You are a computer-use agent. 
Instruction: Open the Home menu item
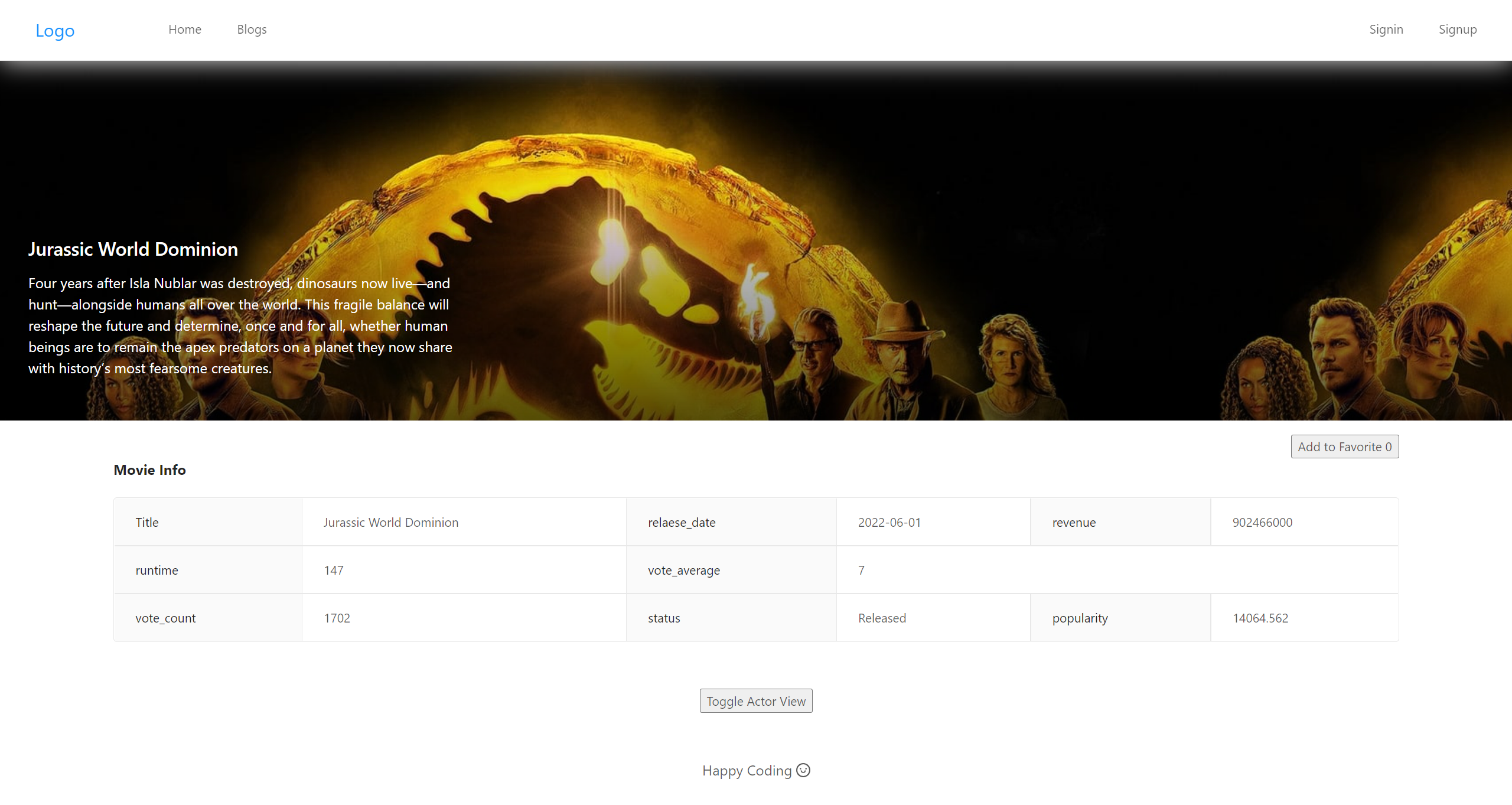[x=184, y=30]
